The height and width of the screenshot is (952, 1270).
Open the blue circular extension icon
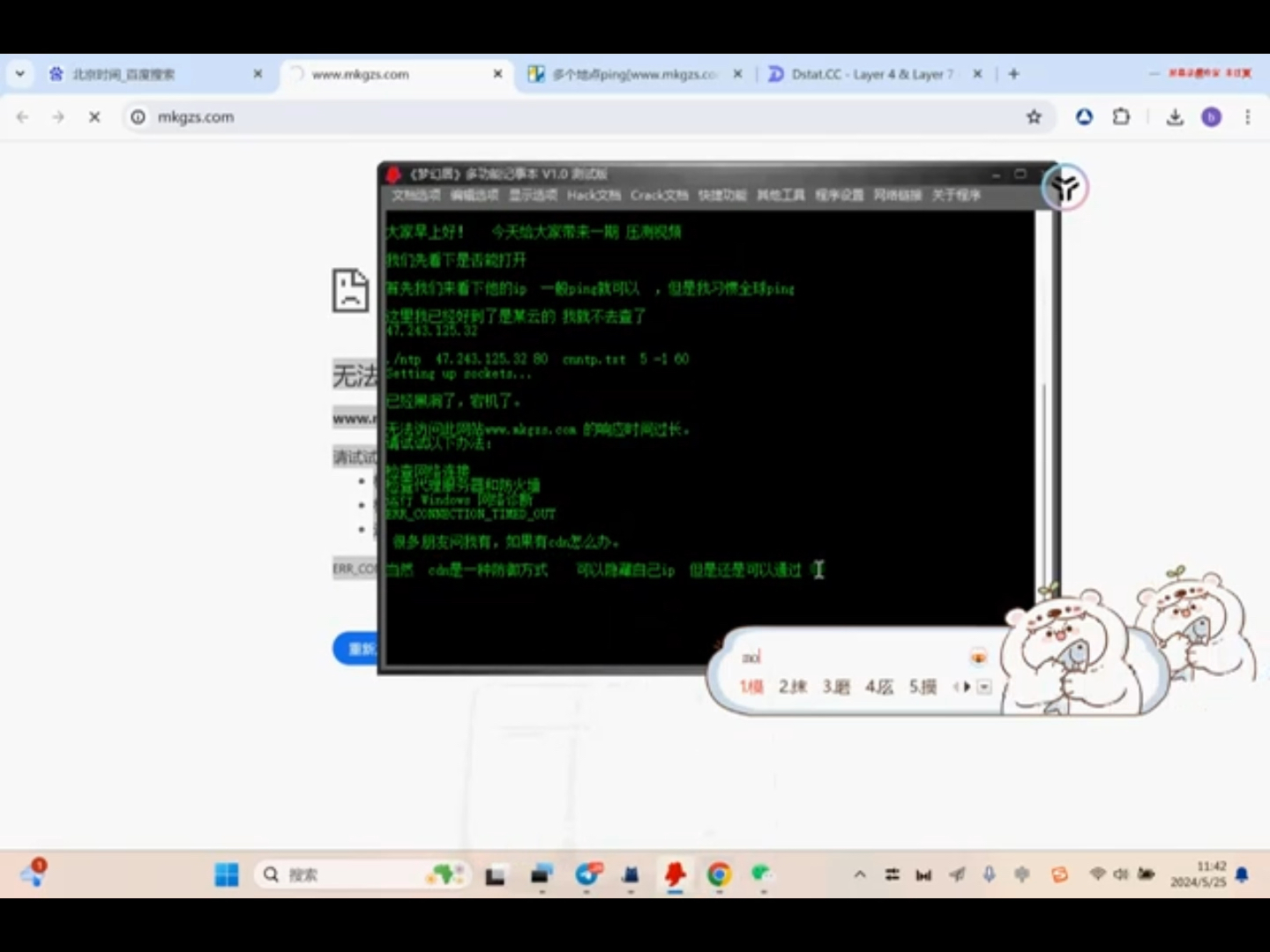[1084, 116]
